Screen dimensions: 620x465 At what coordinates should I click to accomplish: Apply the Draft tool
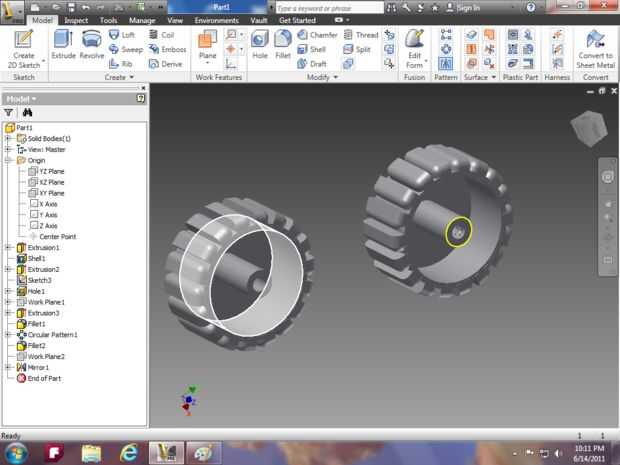pos(312,64)
